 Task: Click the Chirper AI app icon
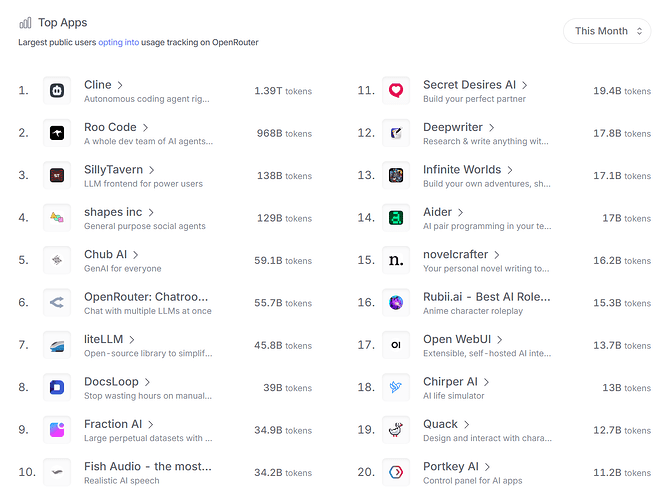(x=396, y=387)
